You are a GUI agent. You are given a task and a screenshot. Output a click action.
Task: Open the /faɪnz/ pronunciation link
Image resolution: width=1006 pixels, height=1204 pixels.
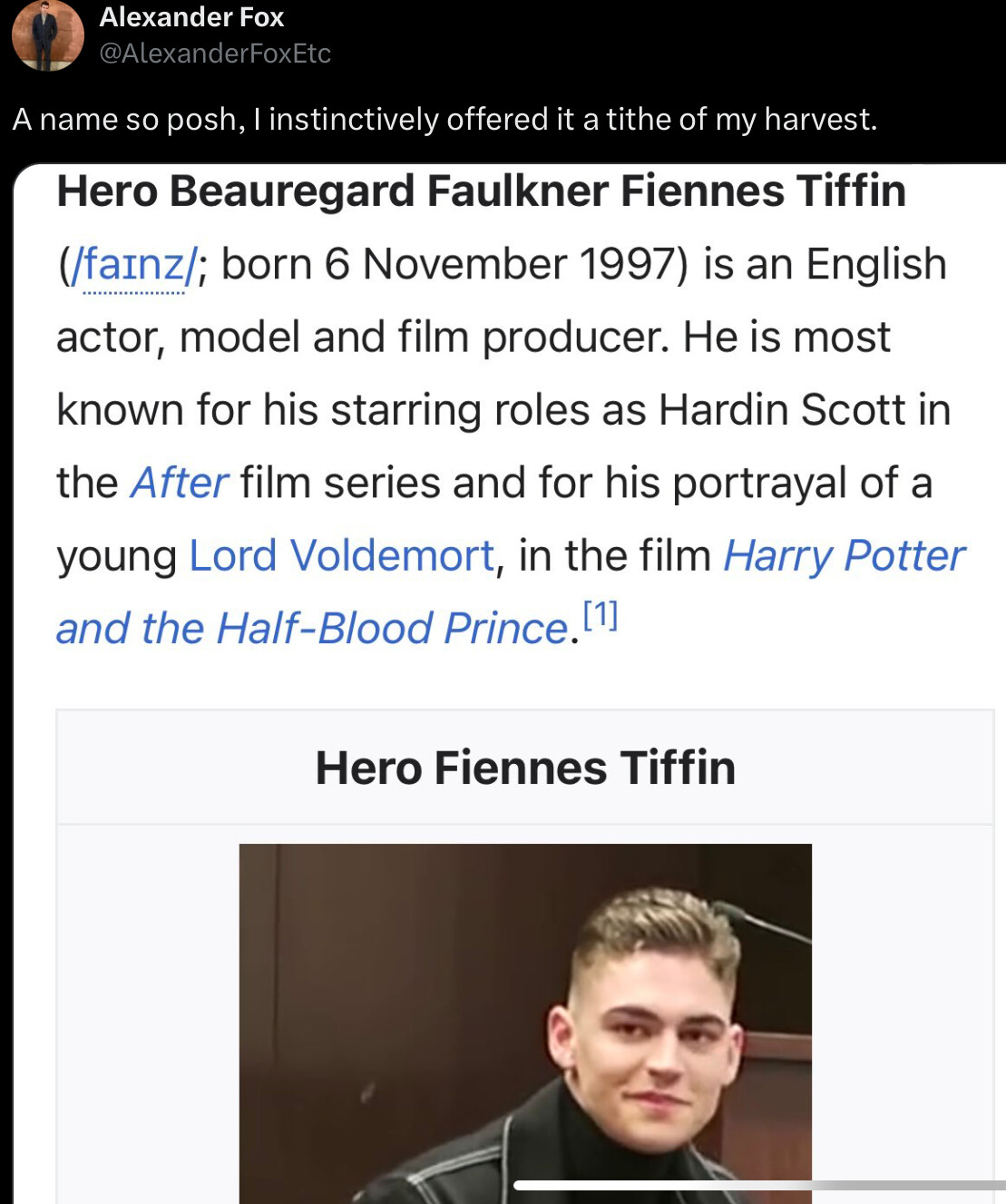click(133, 265)
